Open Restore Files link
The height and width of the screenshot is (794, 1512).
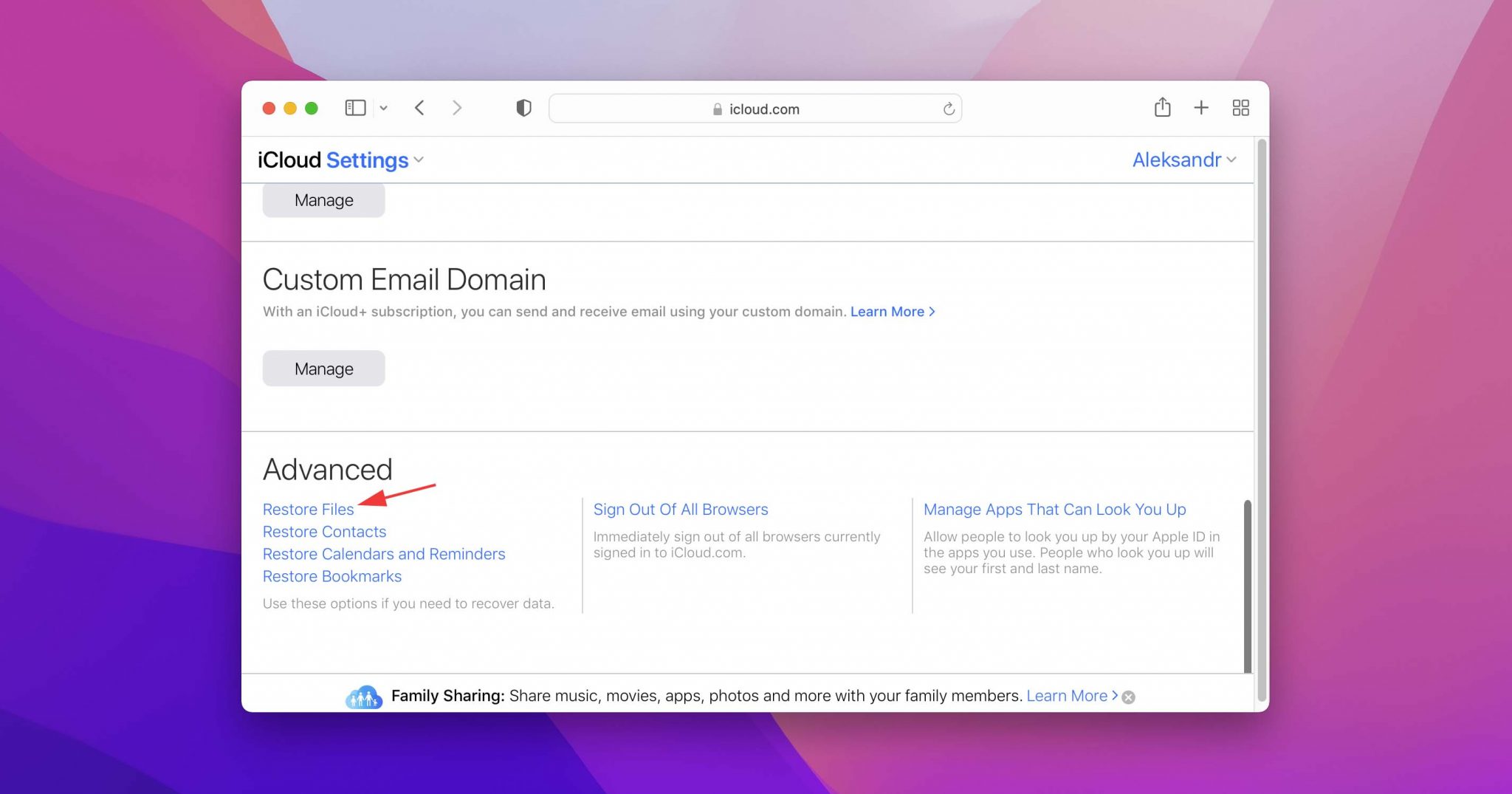pyautogui.click(x=308, y=509)
